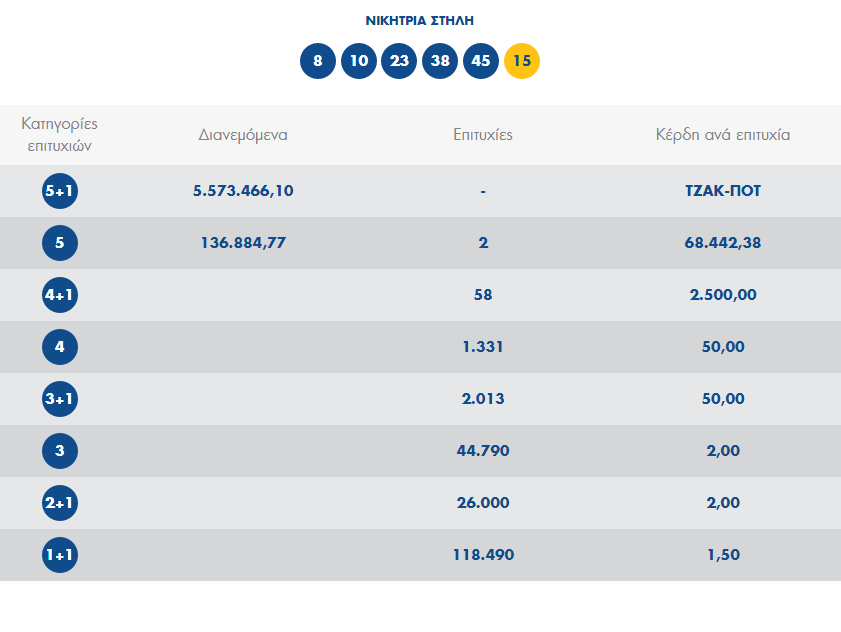Click the 1+1 category badge

pyautogui.click(x=60, y=555)
